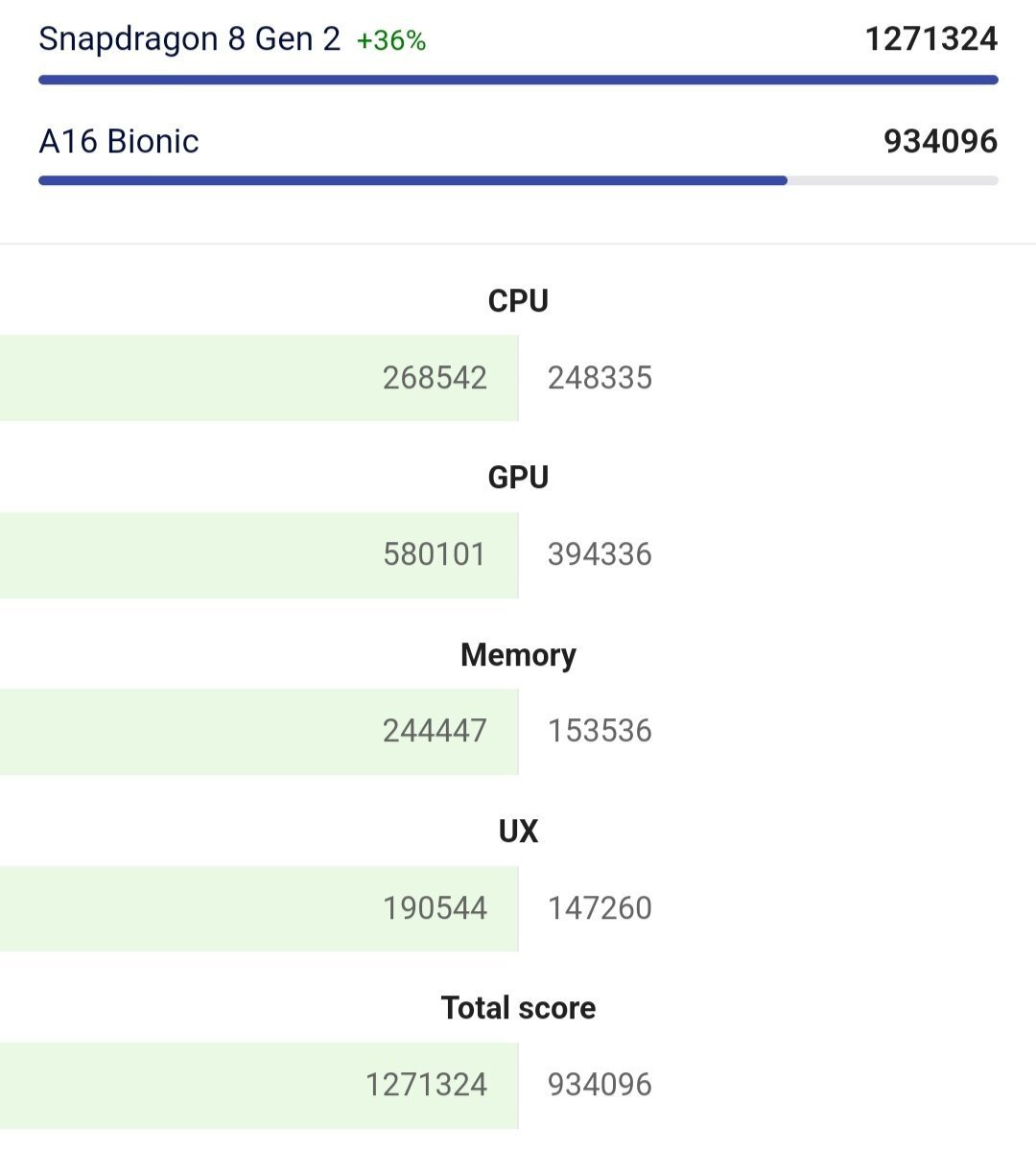This screenshot has width=1036, height=1149.
Task: Click the Snapdragon 8 Gen 2 progress bar
Action: tap(518, 80)
